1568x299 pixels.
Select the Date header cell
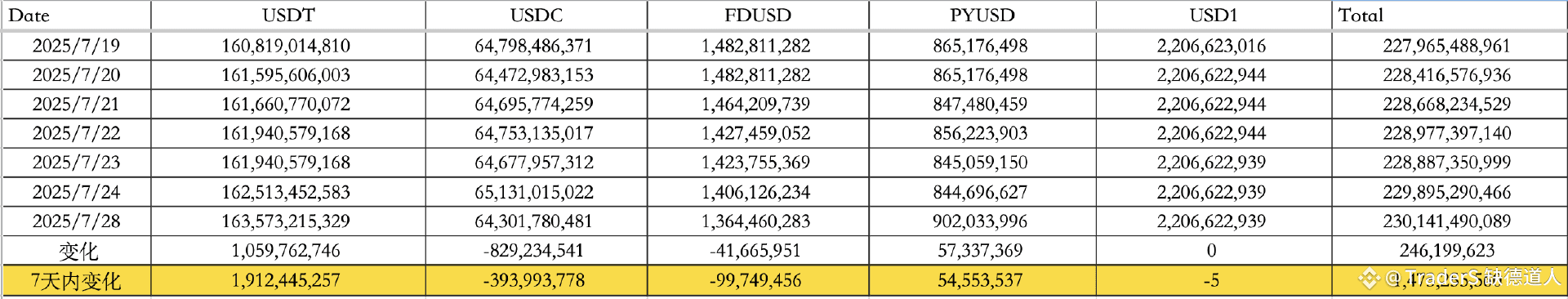coord(76,16)
